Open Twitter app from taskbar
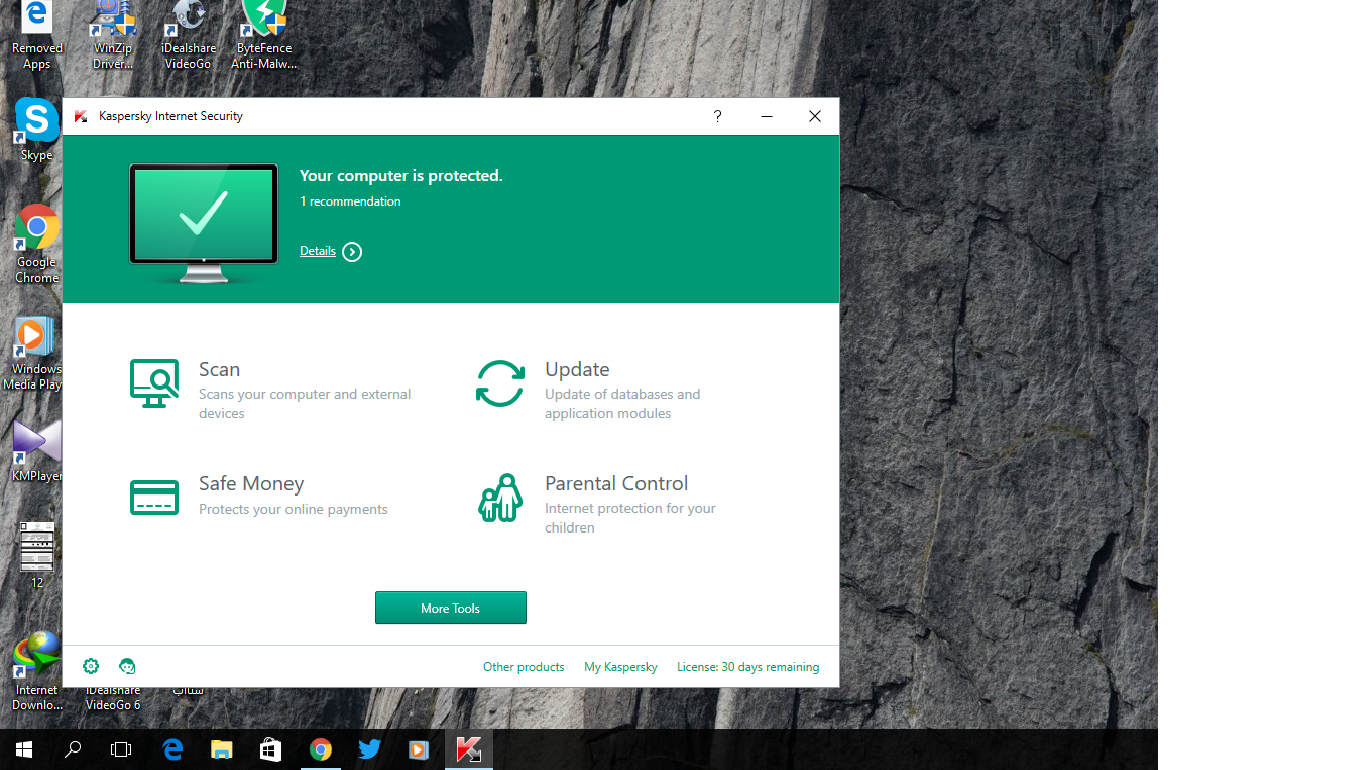 370,749
